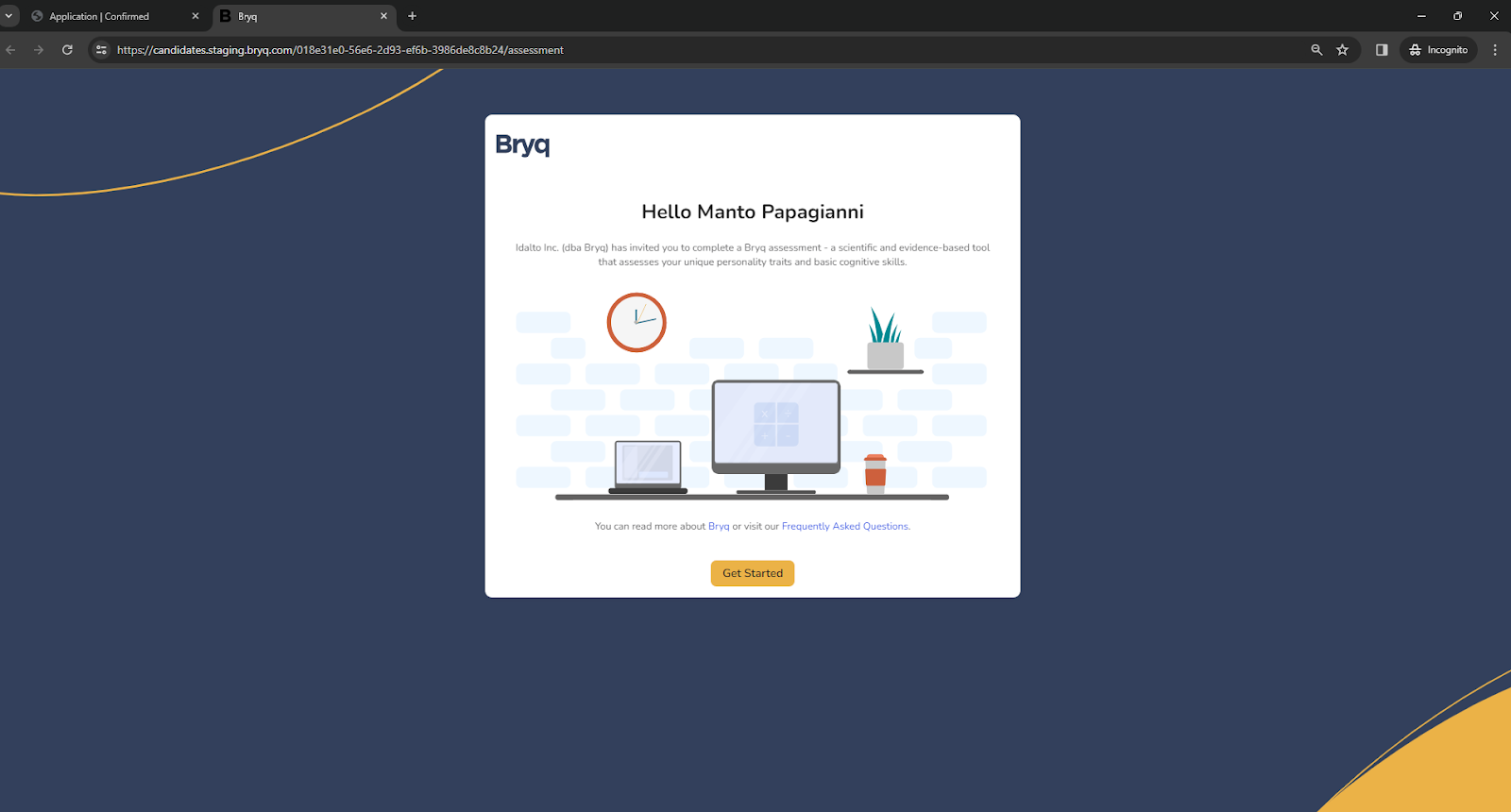Close the Application | Confirmed tab

tap(195, 16)
